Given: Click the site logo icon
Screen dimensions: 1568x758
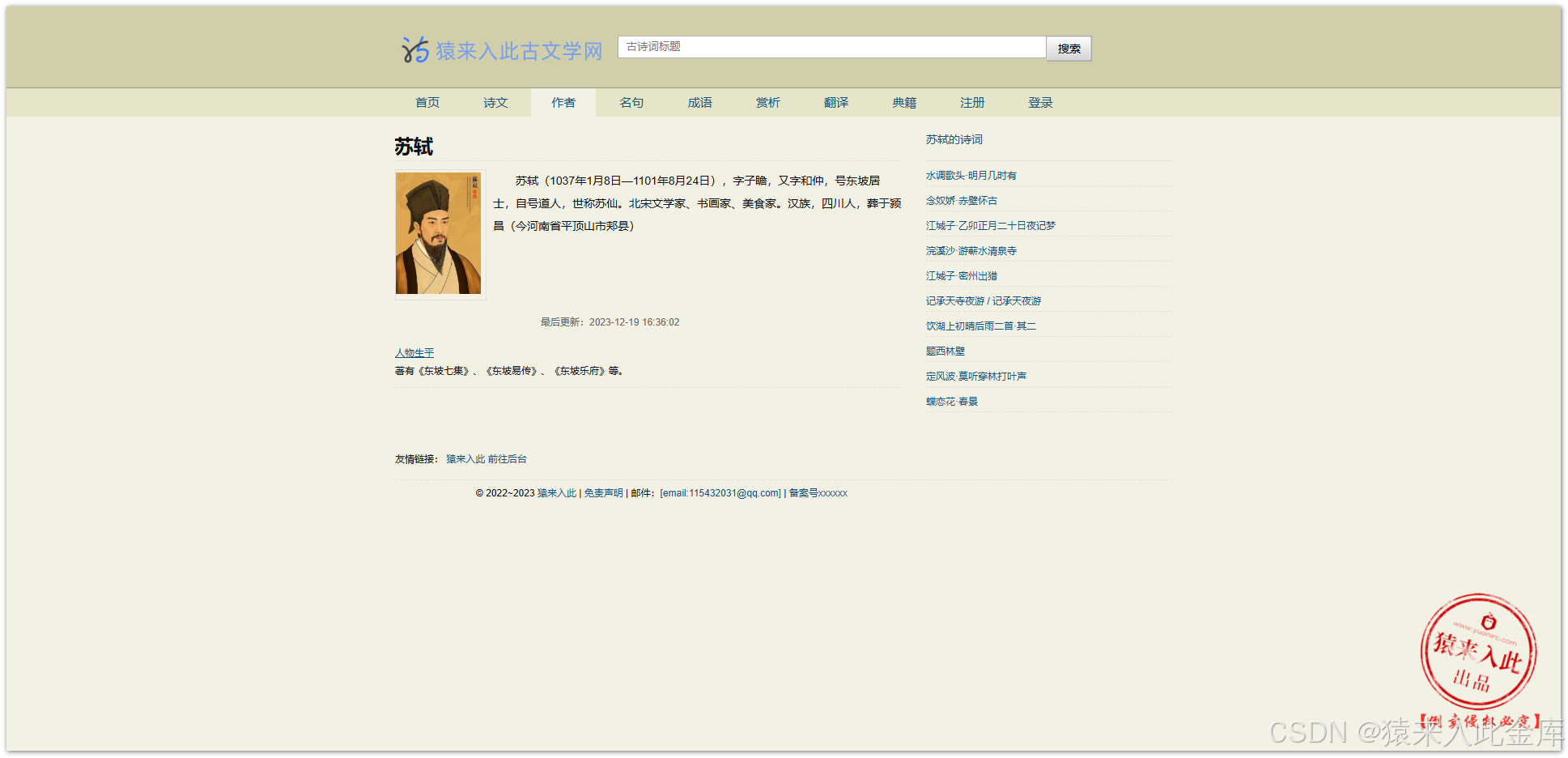Looking at the screenshot, I should coord(415,50).
